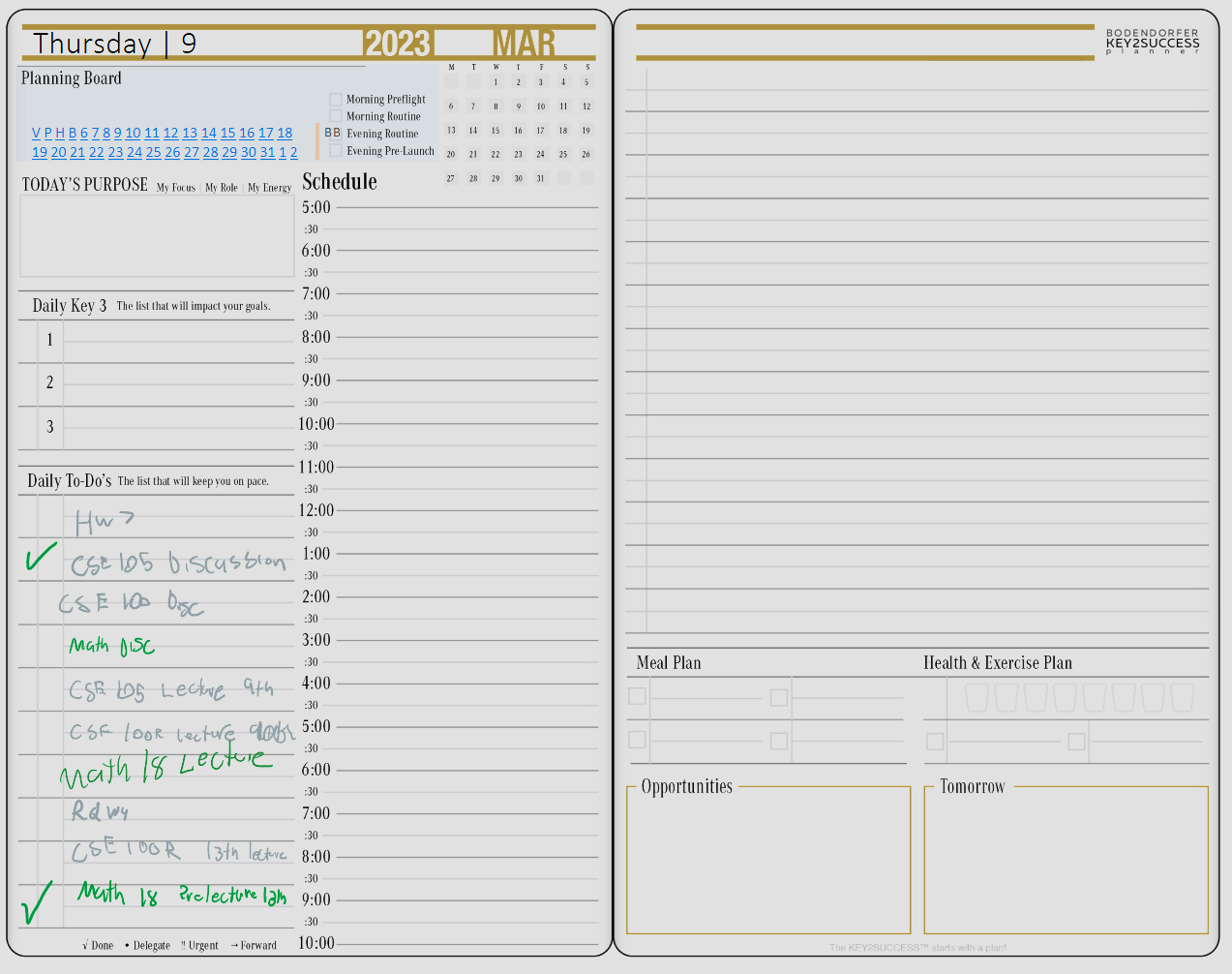
Task: Click March 9 in the mini calendar
Action: tap(518, 106)
